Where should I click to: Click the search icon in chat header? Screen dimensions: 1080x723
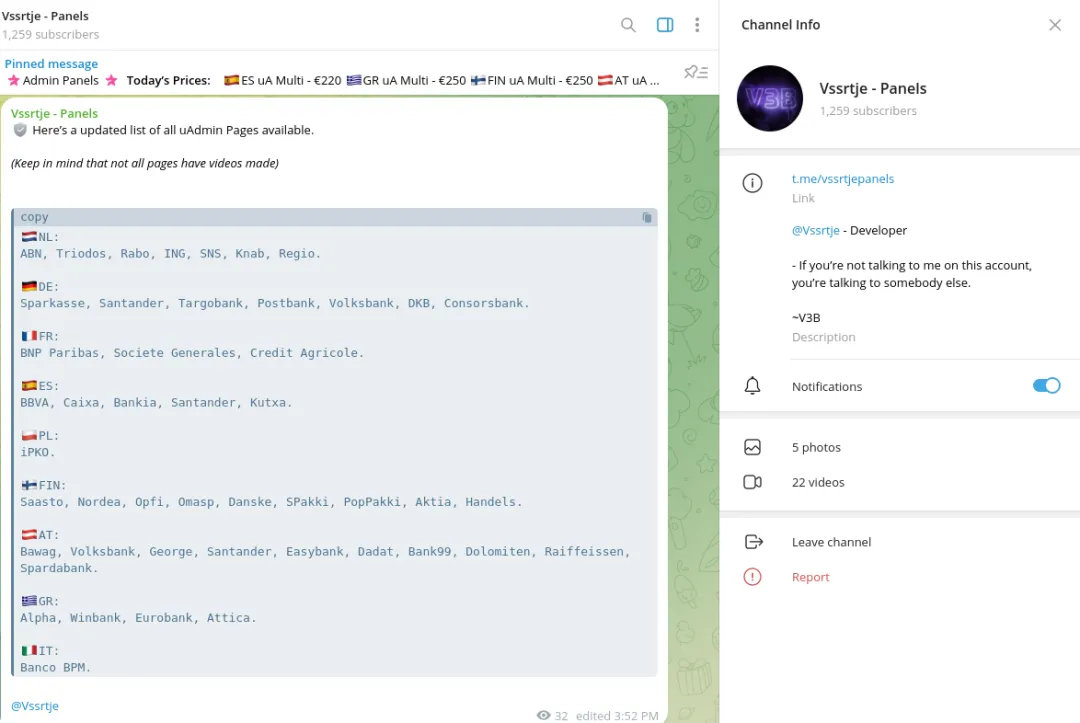628,25
